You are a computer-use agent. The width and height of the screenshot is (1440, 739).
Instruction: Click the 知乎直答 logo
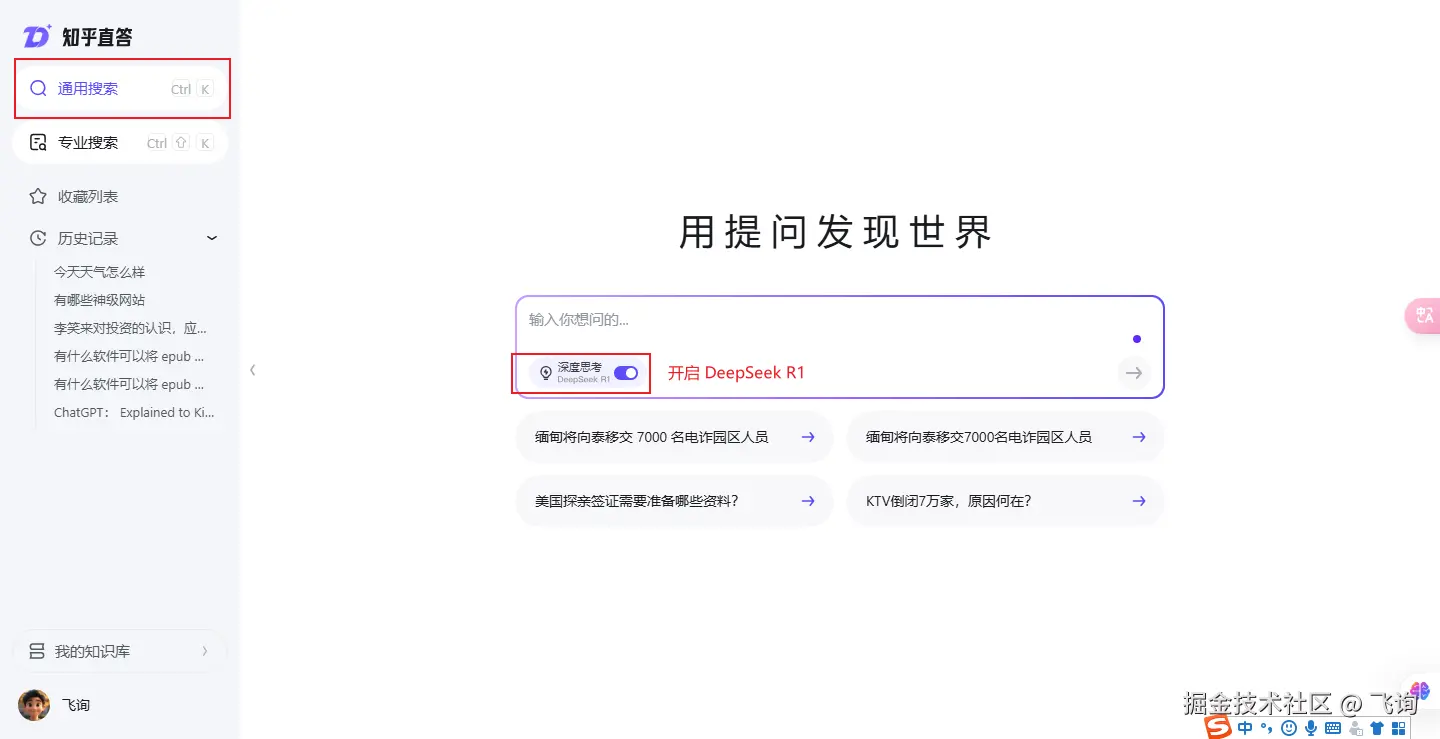(77, 37)
